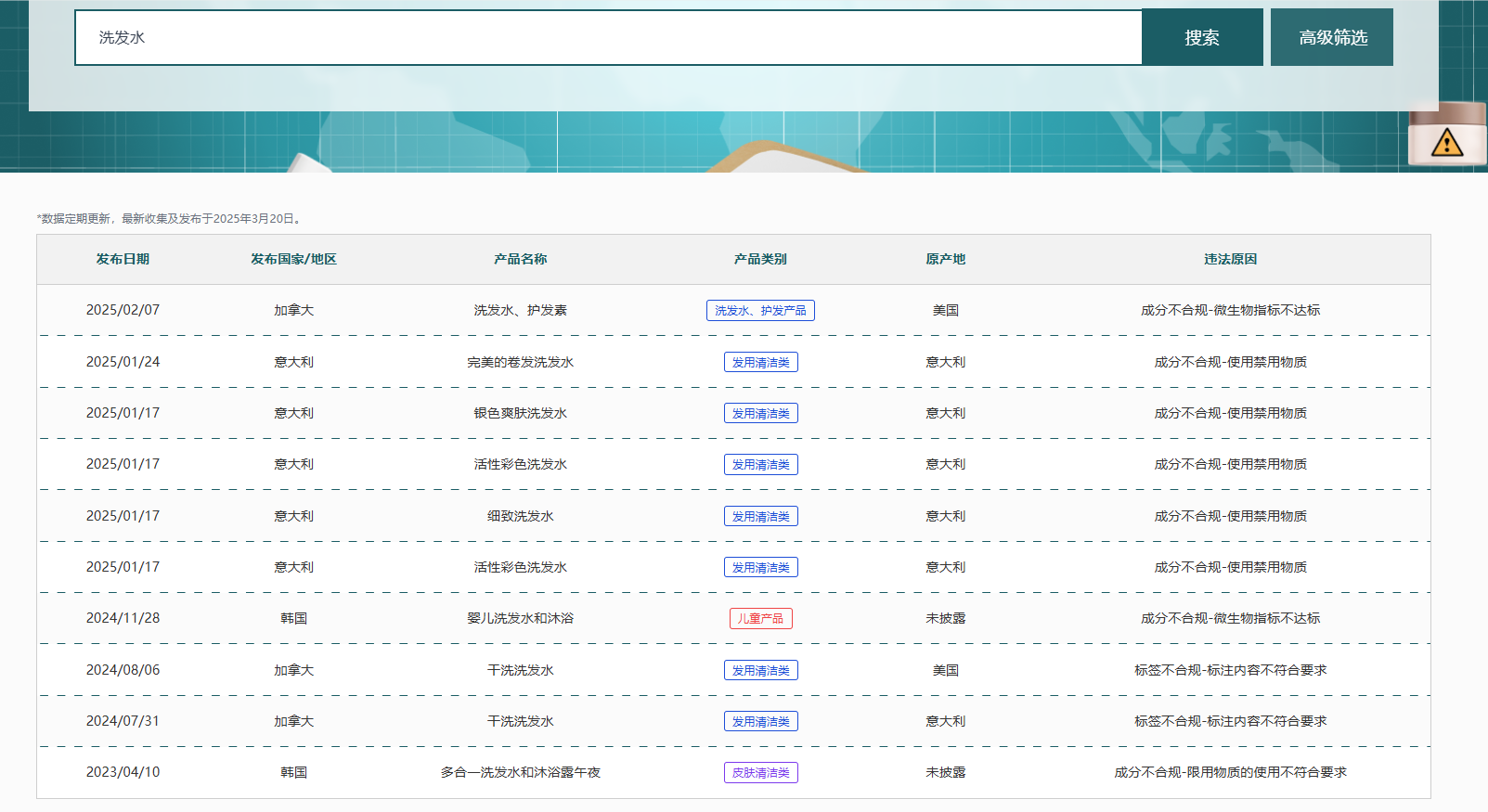Click the 产品类别 column header
This screenshot has height=812, width=1488.
pyautogui.click(x=760, y=260)
